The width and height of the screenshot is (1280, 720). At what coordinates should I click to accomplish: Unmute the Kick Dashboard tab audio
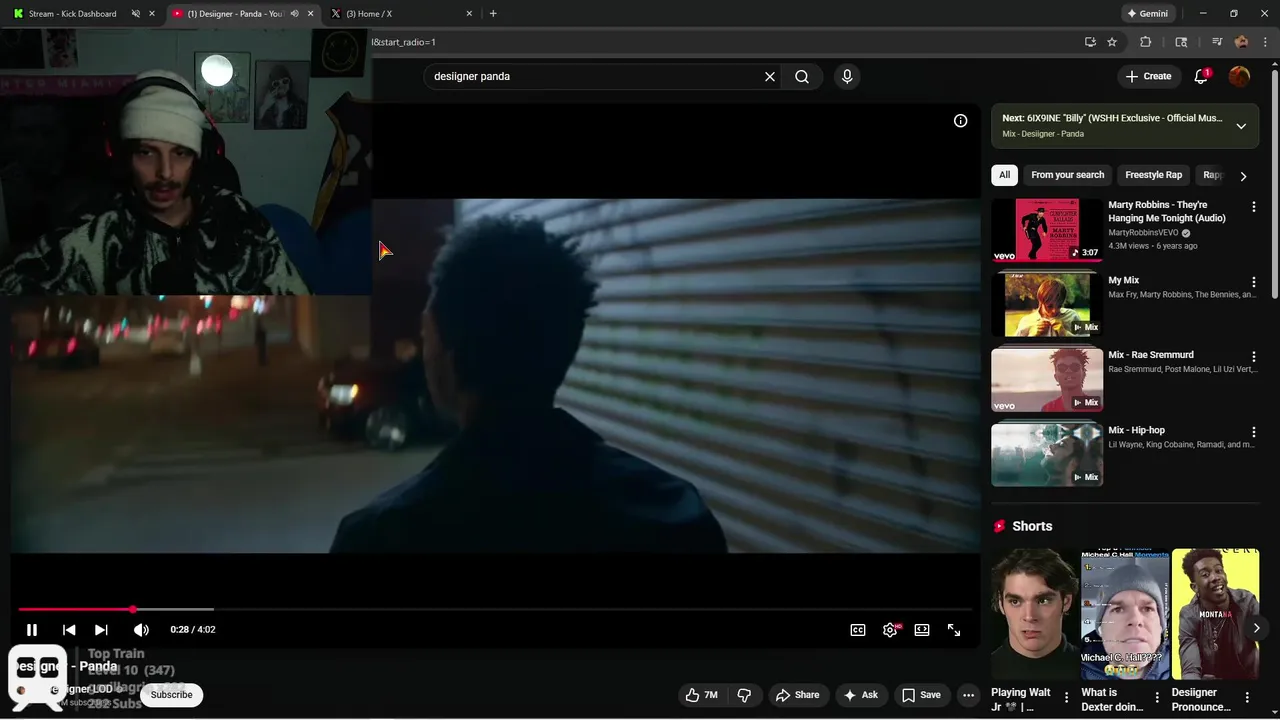click(x=135, y=14)
